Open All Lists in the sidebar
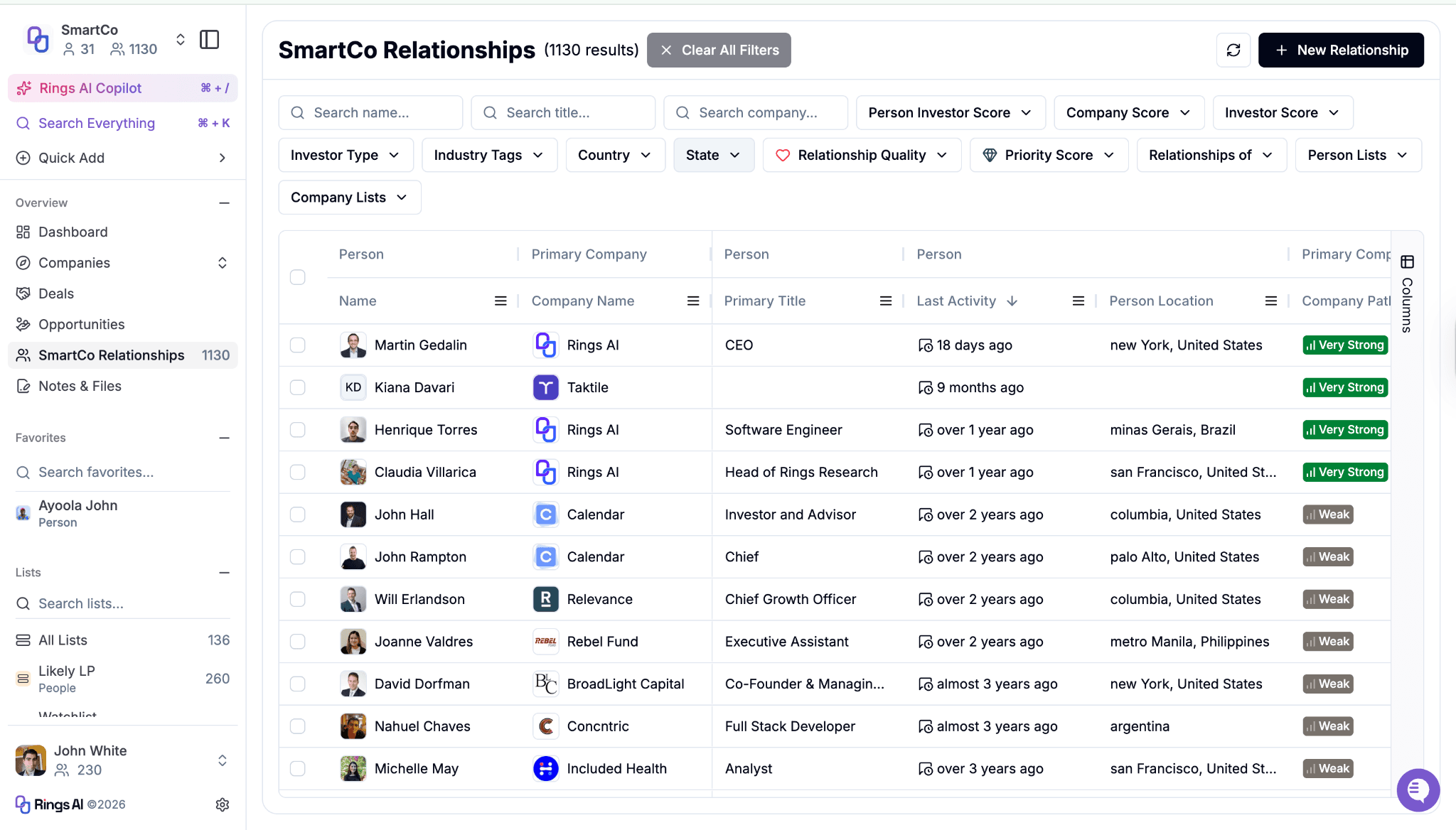This screenshot has width=1456, height=830. point(123,640)
